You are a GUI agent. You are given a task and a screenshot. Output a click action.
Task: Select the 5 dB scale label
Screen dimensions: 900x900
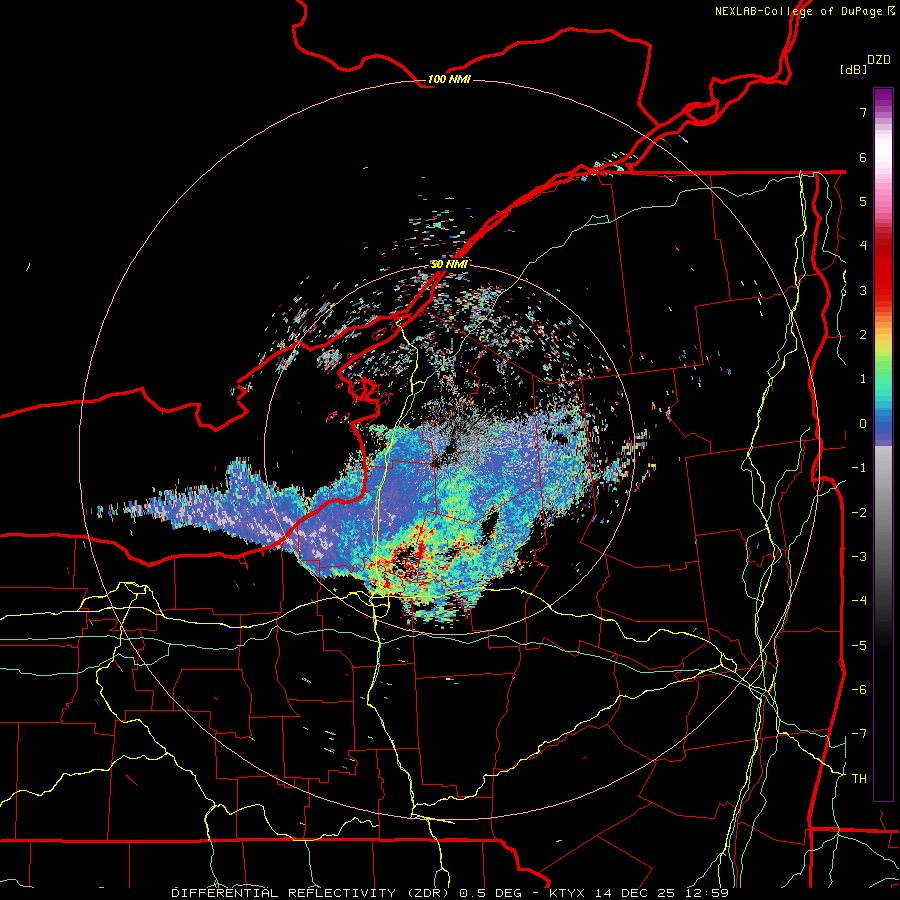pos(863,201)
